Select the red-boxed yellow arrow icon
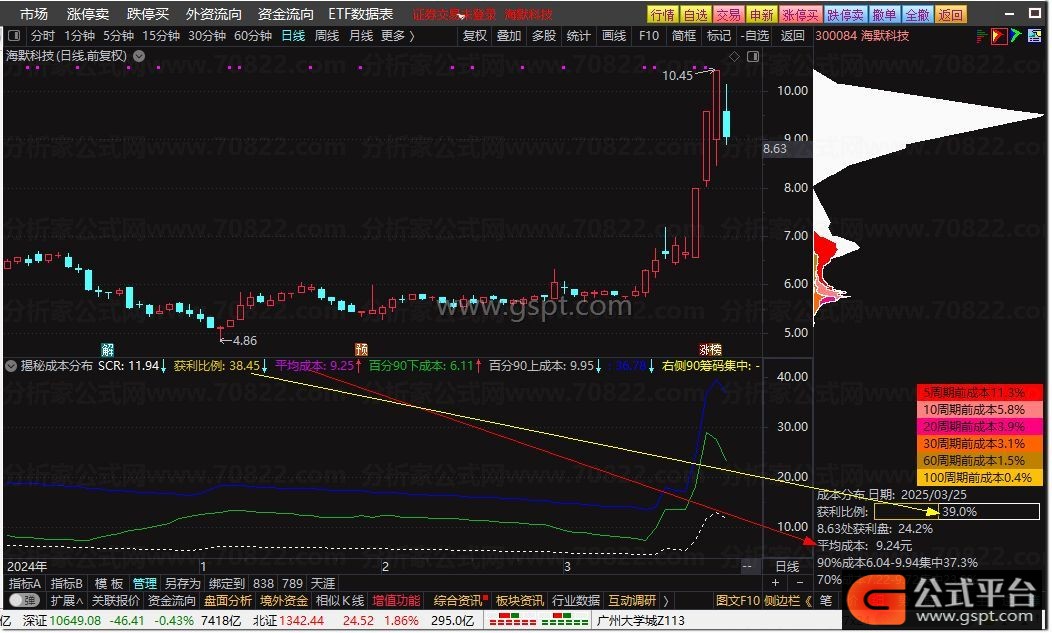The image size is (1052, 633). pyautogui.click(x=998, y=36)
